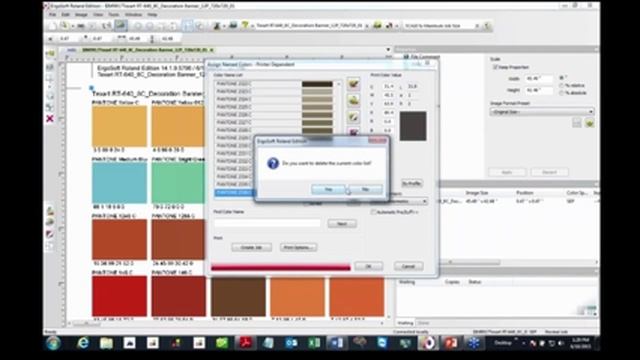Open the View menu
Viewport: 640px width, 360px height.
[98, 15]
